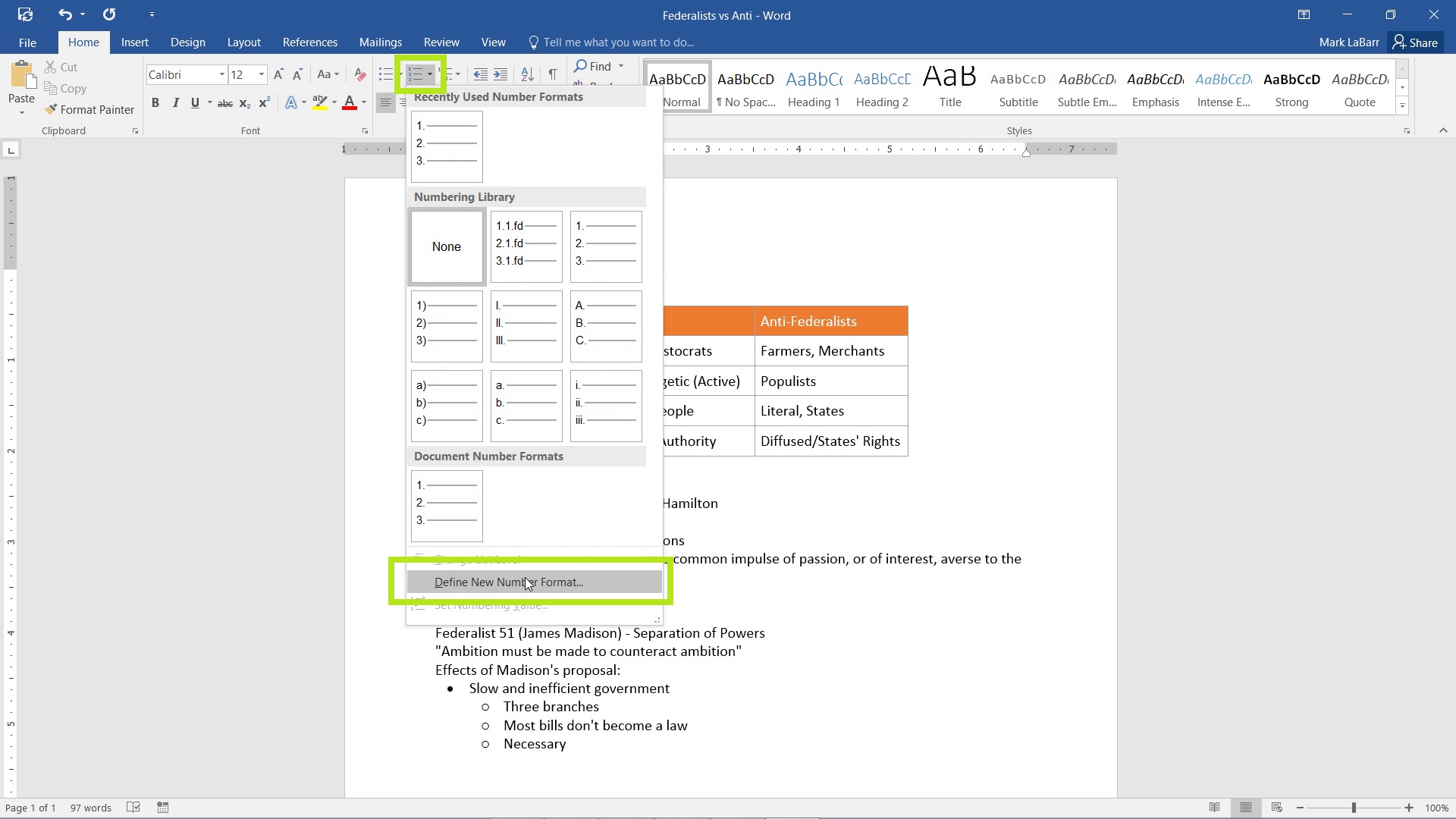Select the Text Highlight Color icon
This screenshot has width=1456, height=819.
[x=320, y=103]
